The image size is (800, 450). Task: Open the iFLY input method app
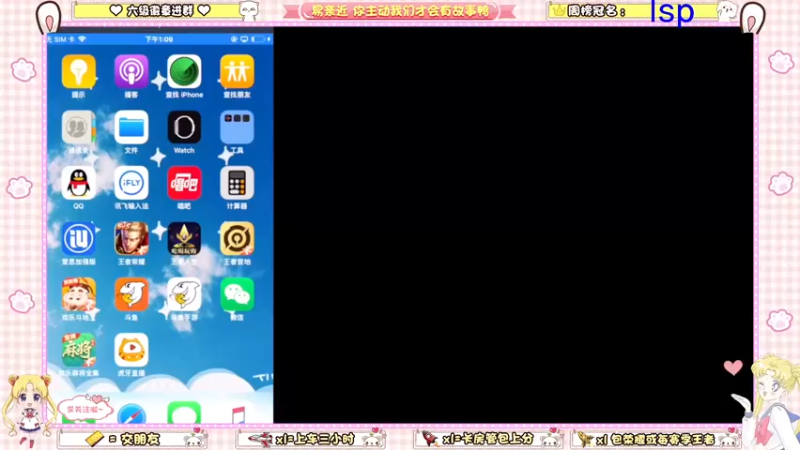coord(131,183)
